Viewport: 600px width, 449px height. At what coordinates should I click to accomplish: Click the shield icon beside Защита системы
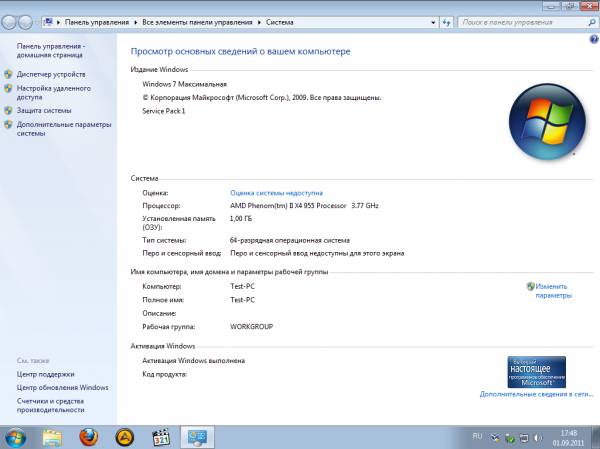point(8,111)
